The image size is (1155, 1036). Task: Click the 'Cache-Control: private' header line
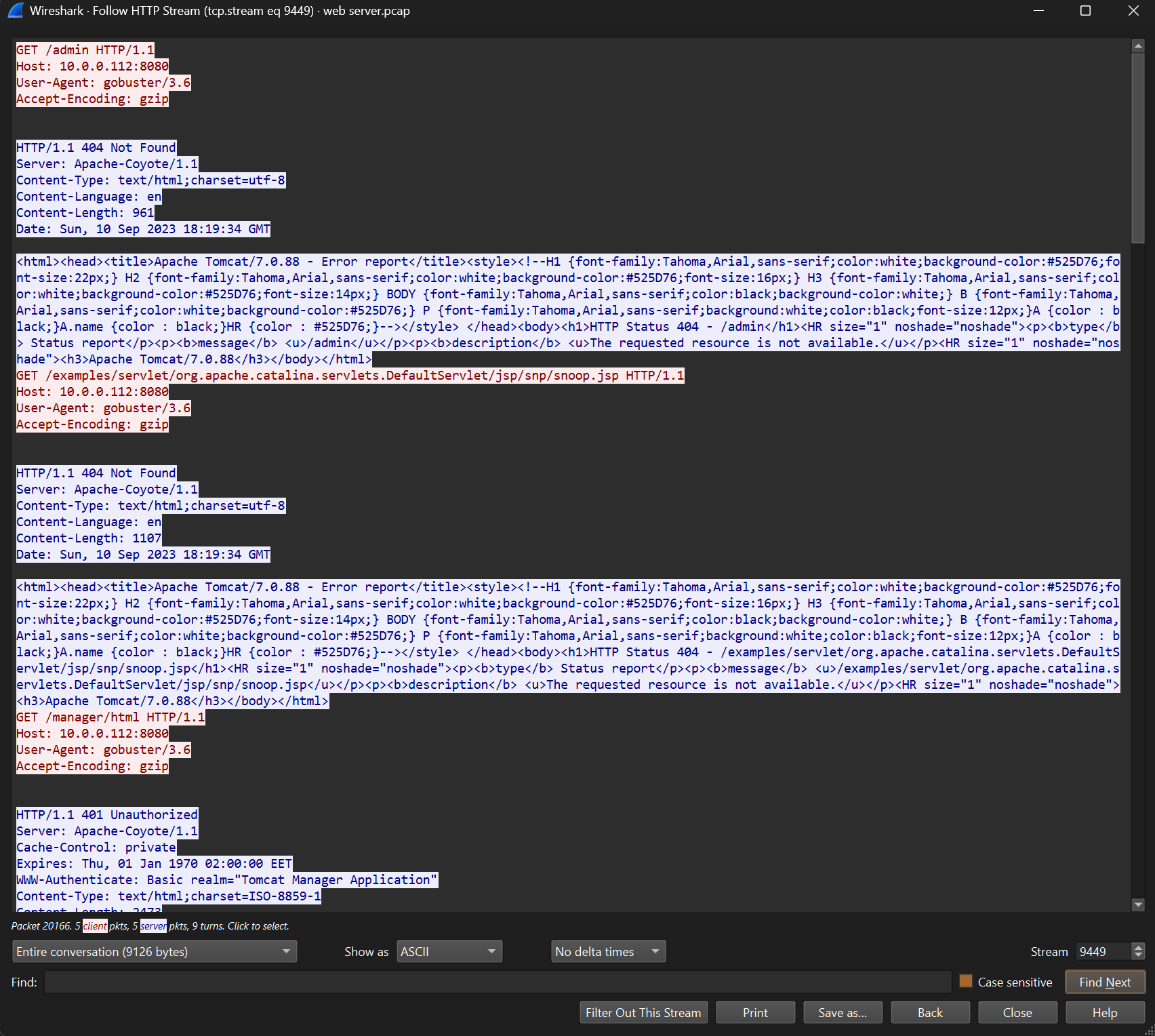[96, 848]
